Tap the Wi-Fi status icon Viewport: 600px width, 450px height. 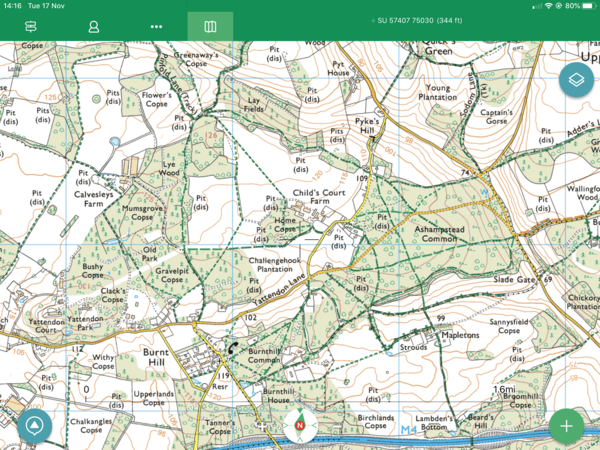(x=549, y=6)
